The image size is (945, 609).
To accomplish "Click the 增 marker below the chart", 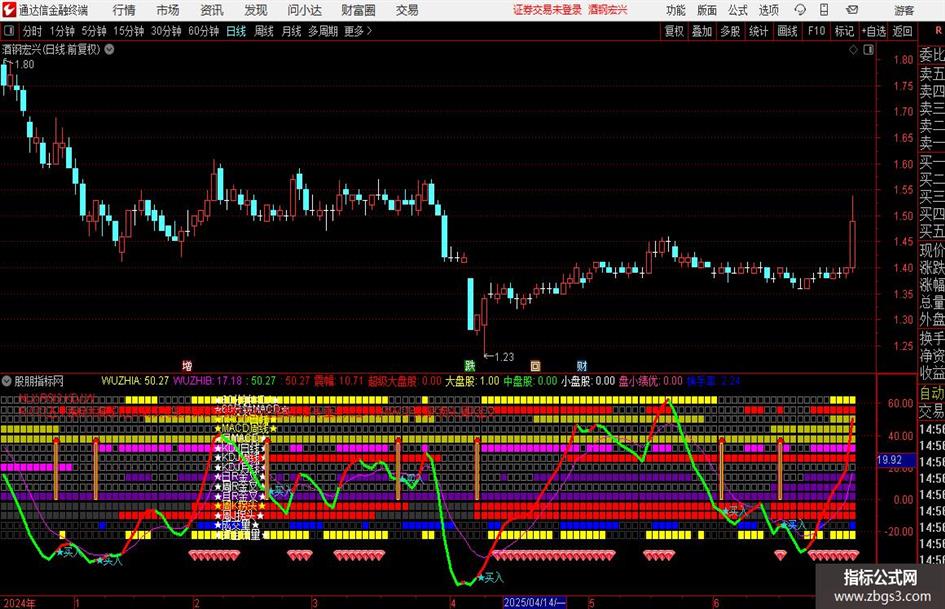I will click(187, 365).
